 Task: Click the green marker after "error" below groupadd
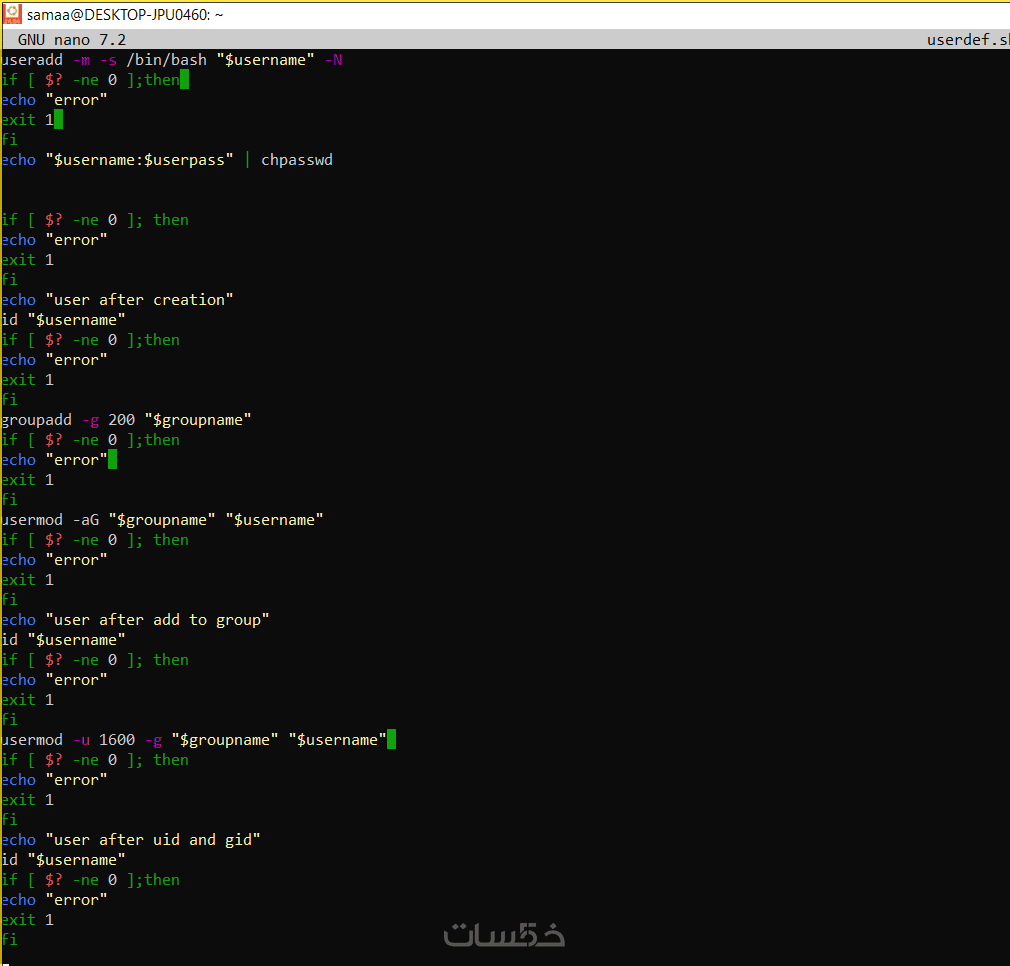113,460
